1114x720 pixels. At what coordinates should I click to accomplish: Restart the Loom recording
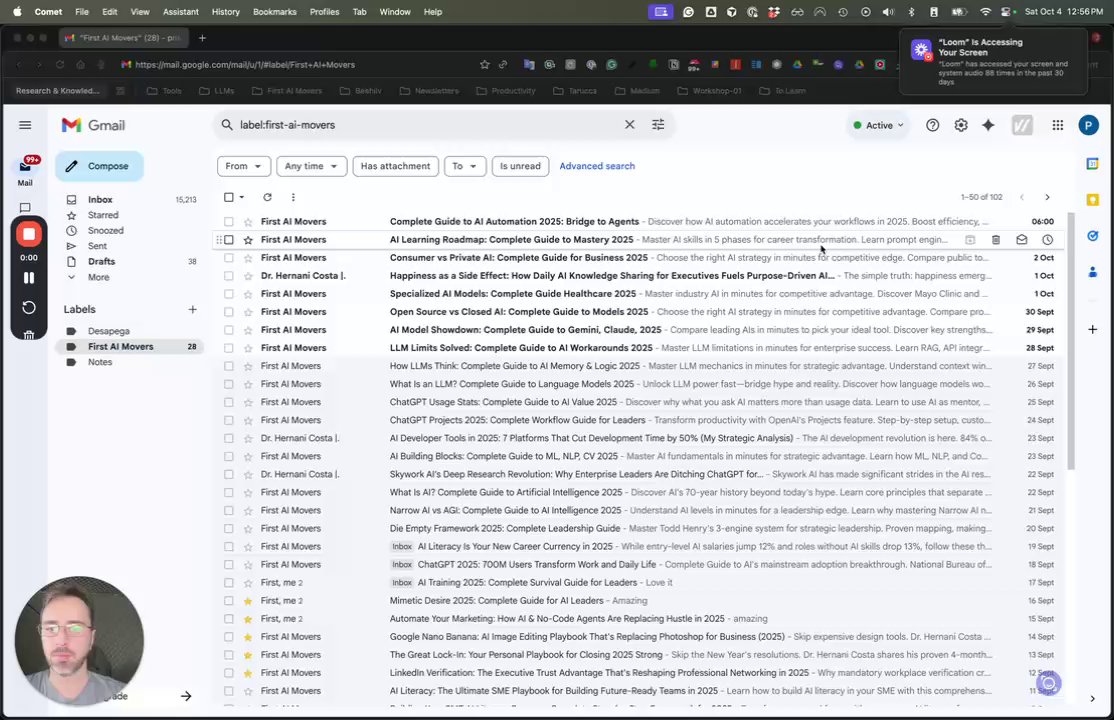click(28, 308)
